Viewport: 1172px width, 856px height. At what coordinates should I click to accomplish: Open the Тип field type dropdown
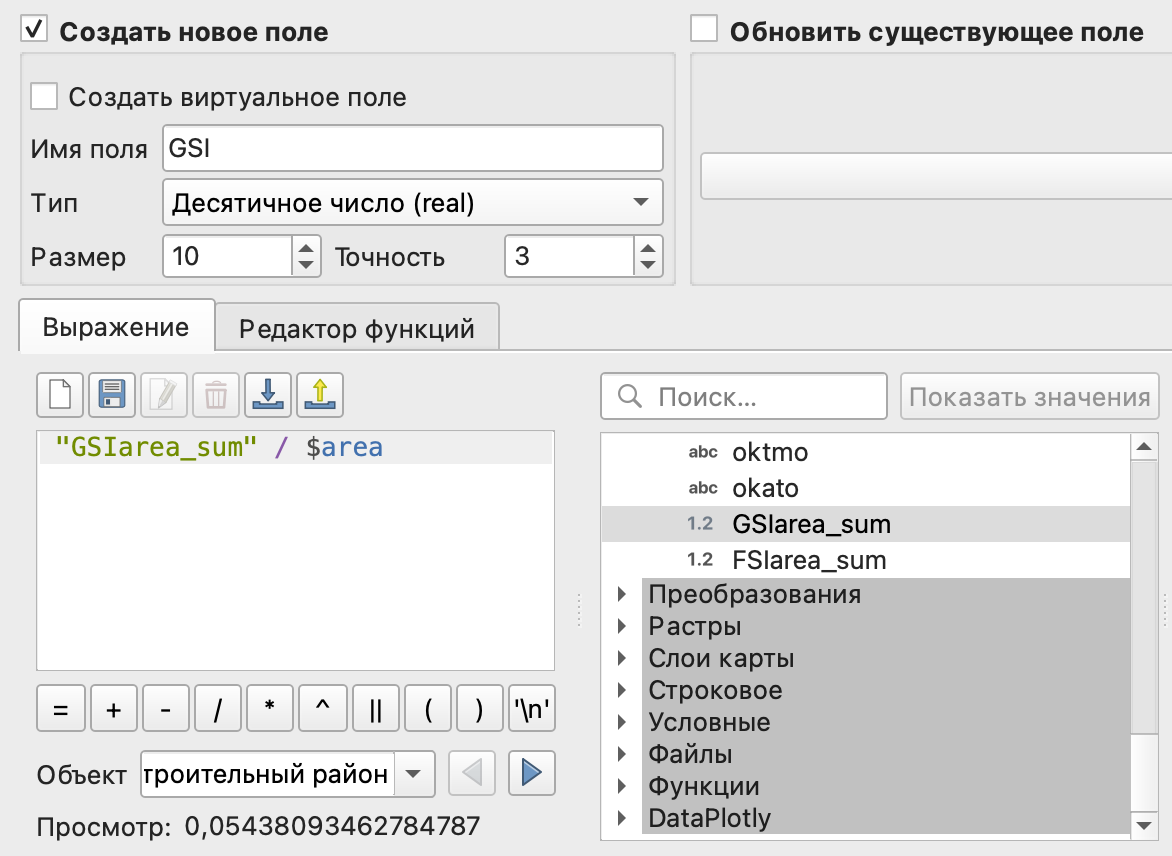[x=412, y=203]
